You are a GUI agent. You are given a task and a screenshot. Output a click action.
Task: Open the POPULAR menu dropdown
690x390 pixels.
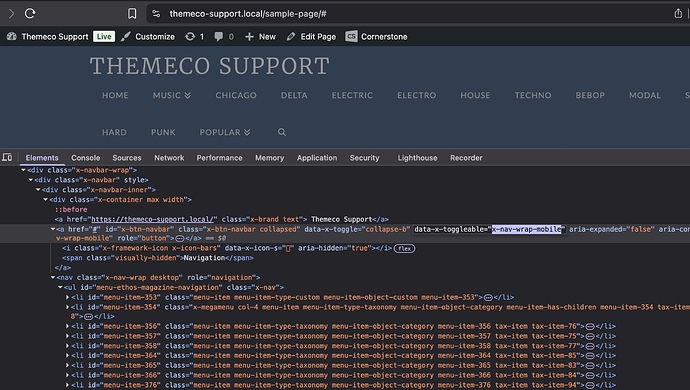pos(225,132)
